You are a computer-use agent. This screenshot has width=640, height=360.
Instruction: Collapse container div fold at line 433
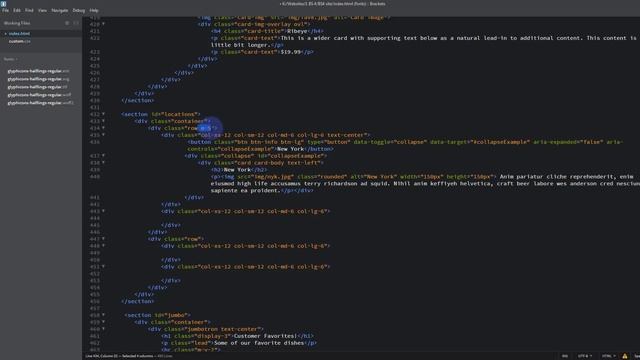tap(103, 121)
